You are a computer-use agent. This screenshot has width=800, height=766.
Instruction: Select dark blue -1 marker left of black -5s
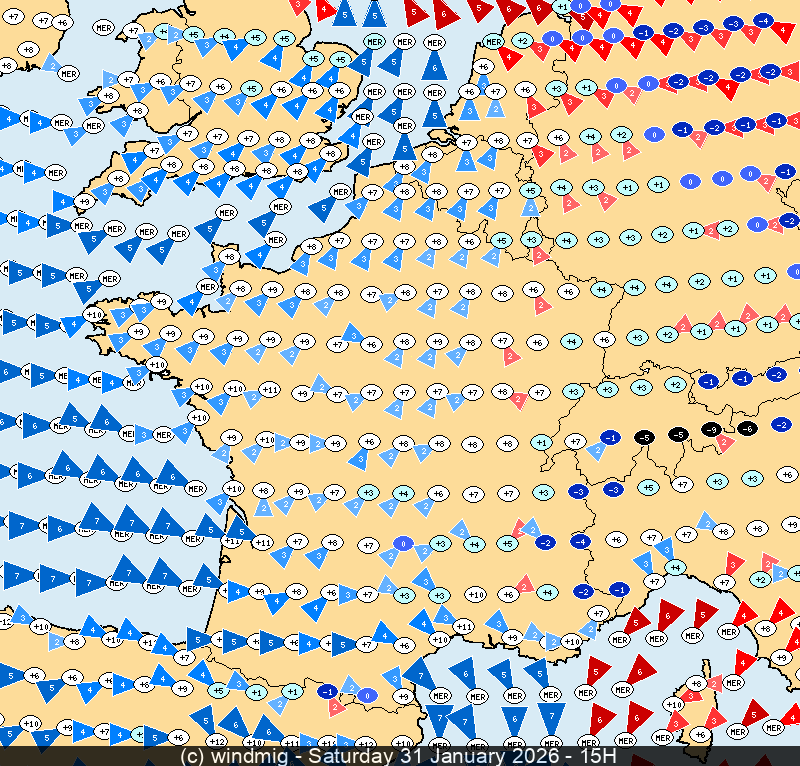pyautogui.click(x=610, y=437)
